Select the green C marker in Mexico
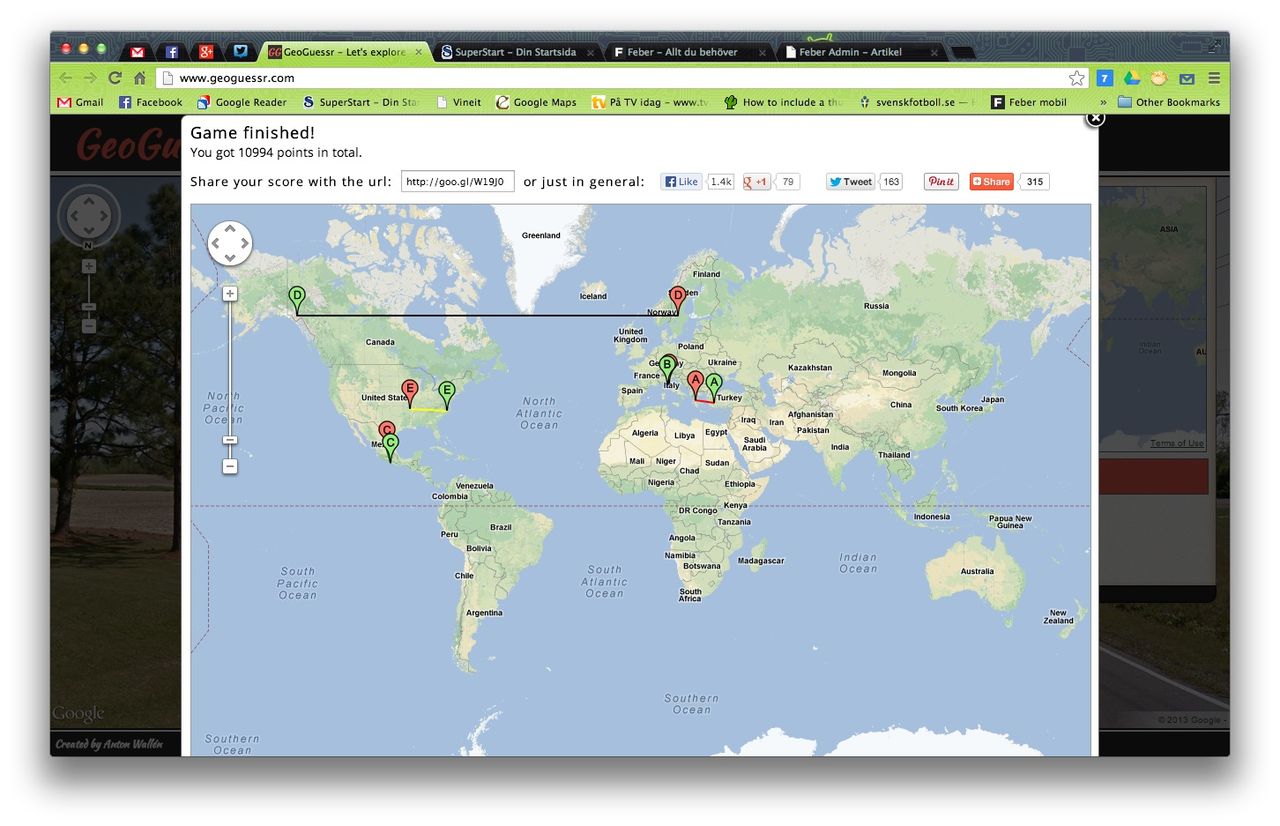The width and height of the screenshot is (1280, 826). (x=391, y=446)
